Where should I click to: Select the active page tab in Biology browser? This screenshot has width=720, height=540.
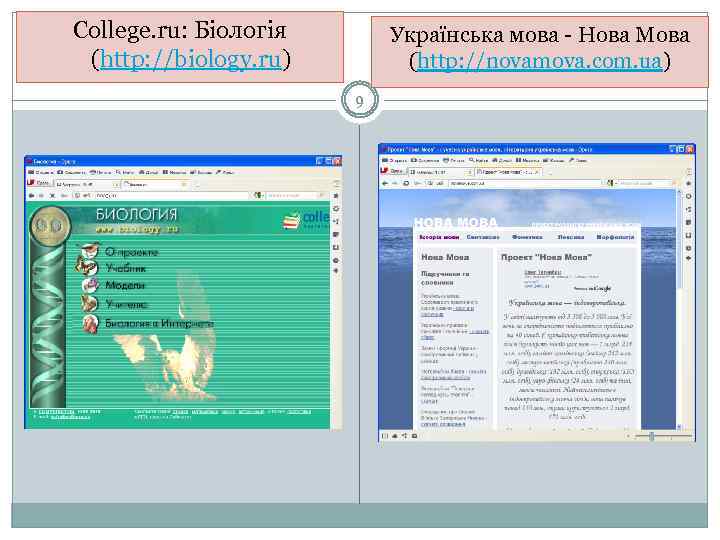(x=156, y=184)
